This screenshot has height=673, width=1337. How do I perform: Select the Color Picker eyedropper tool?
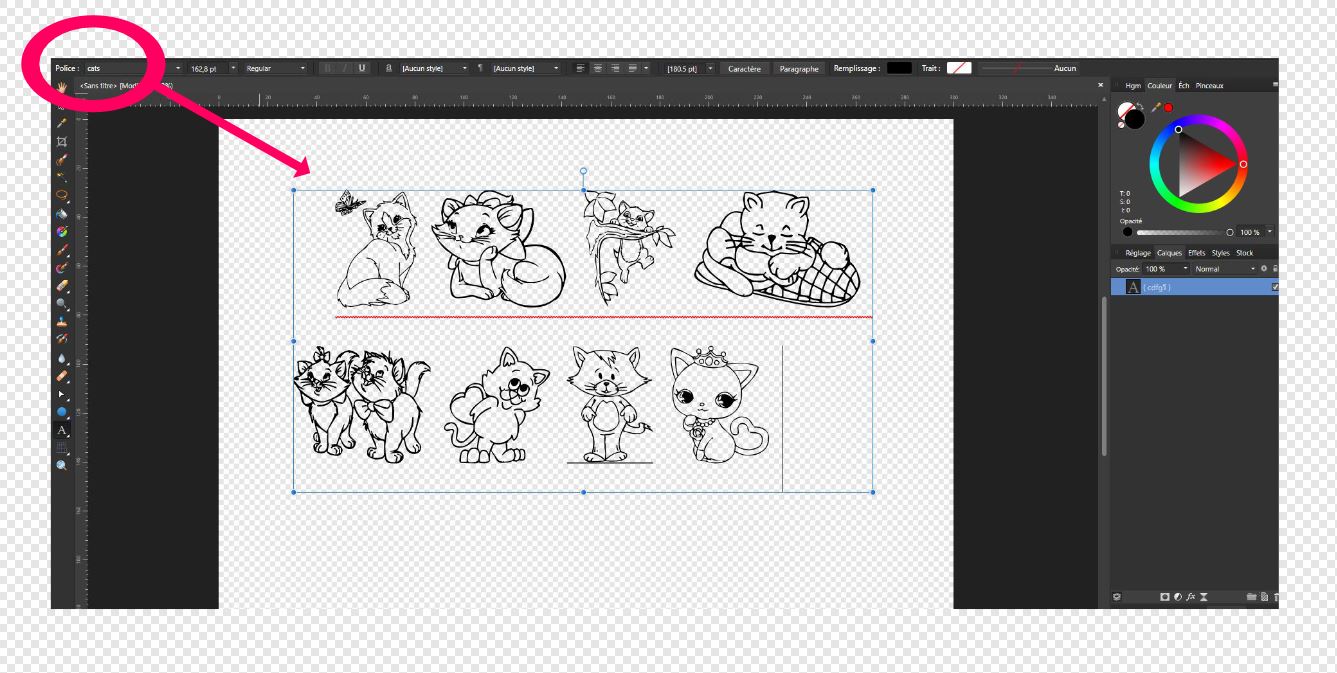click(x=61, y=123)
